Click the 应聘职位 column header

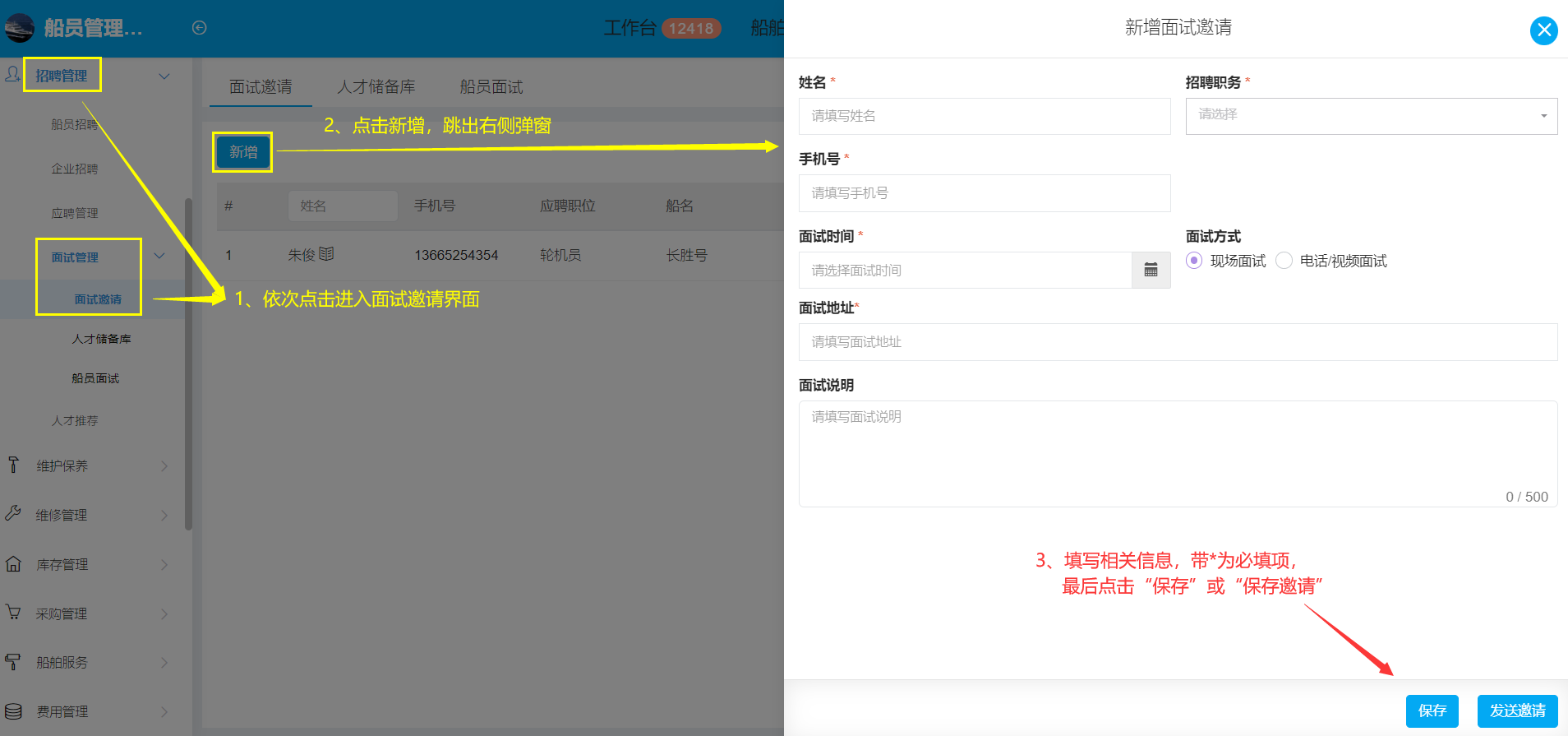pos(567,206)
